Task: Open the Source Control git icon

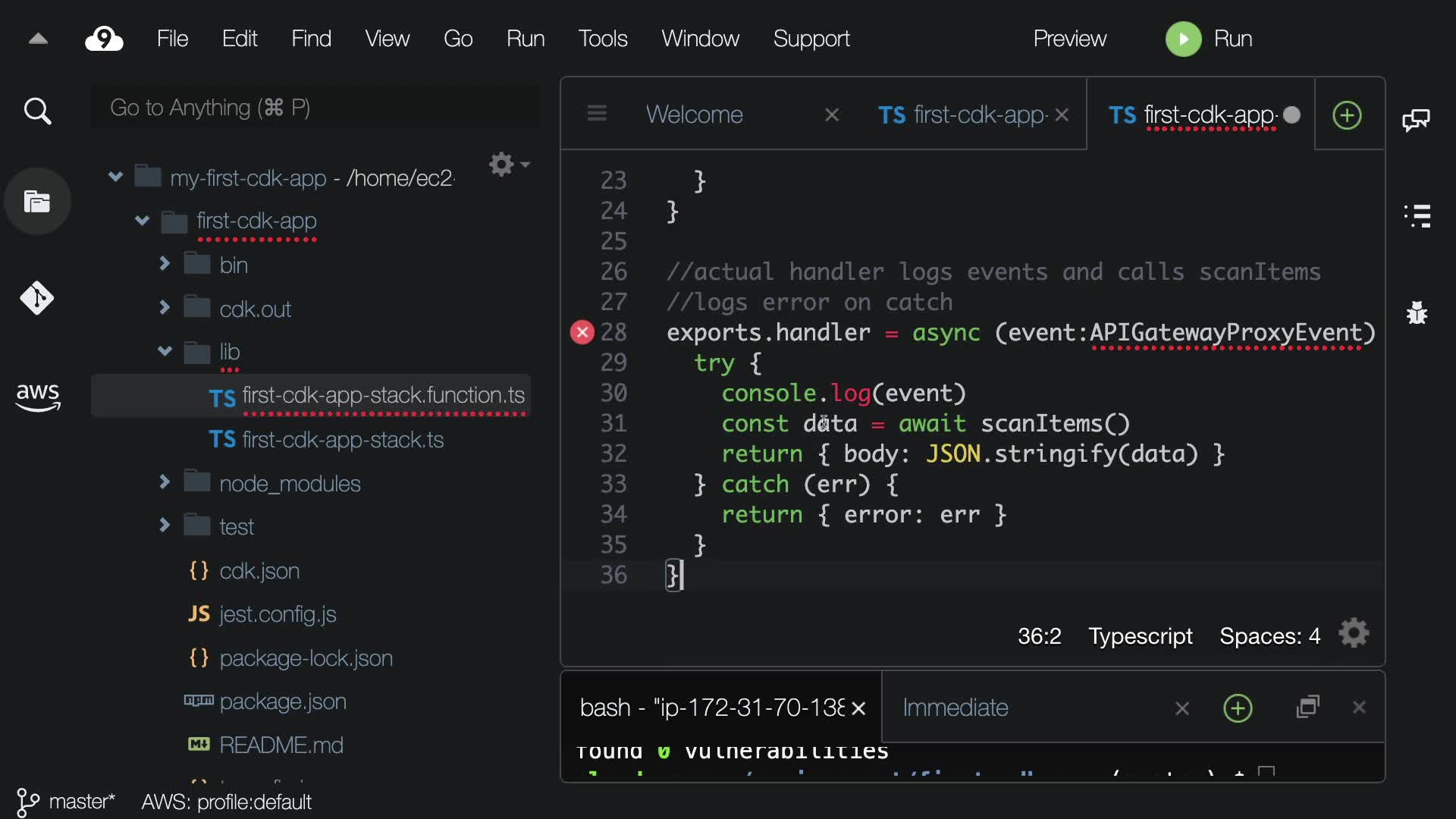Action: [x=37, y=298]
